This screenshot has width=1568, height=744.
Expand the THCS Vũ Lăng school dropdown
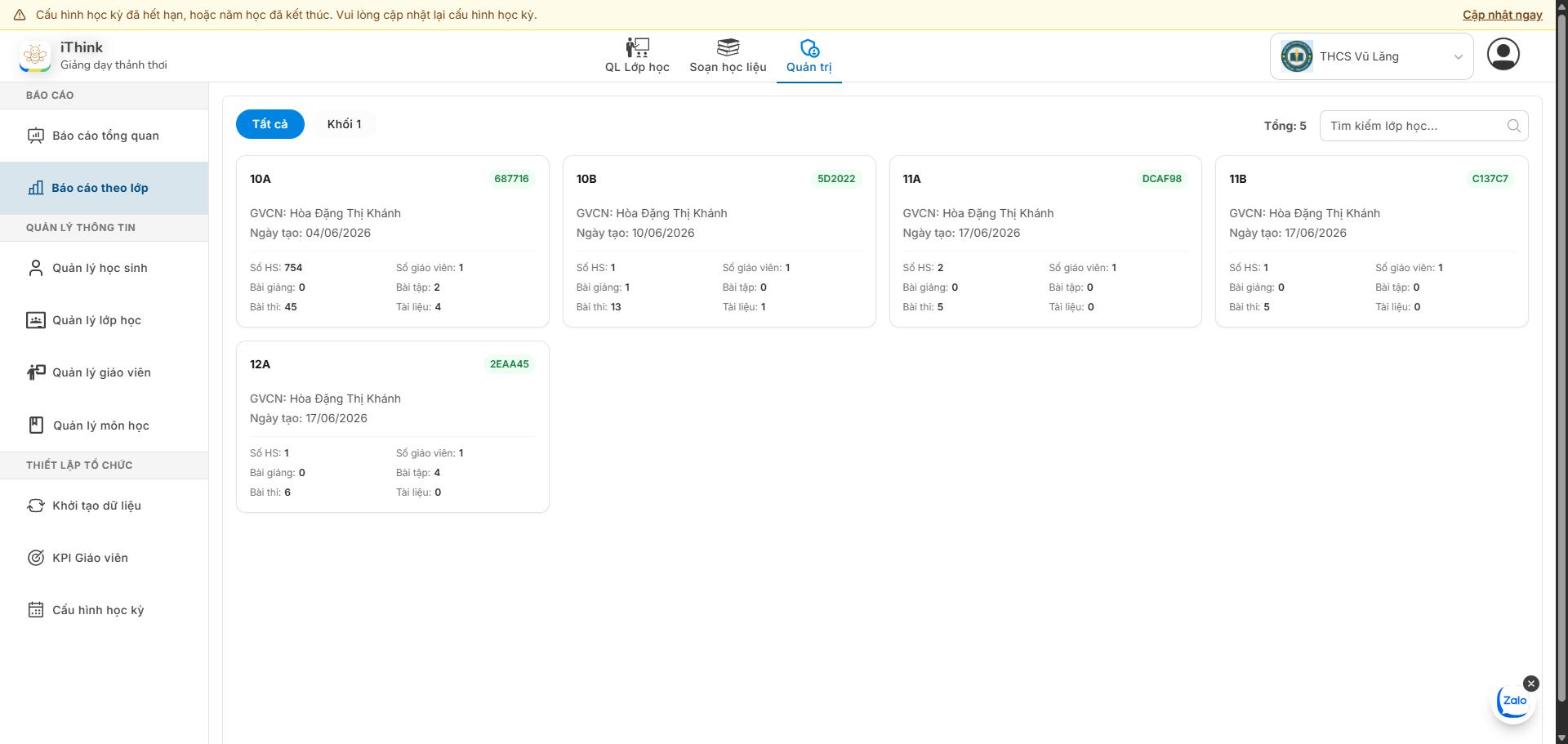coord(1372,56)
